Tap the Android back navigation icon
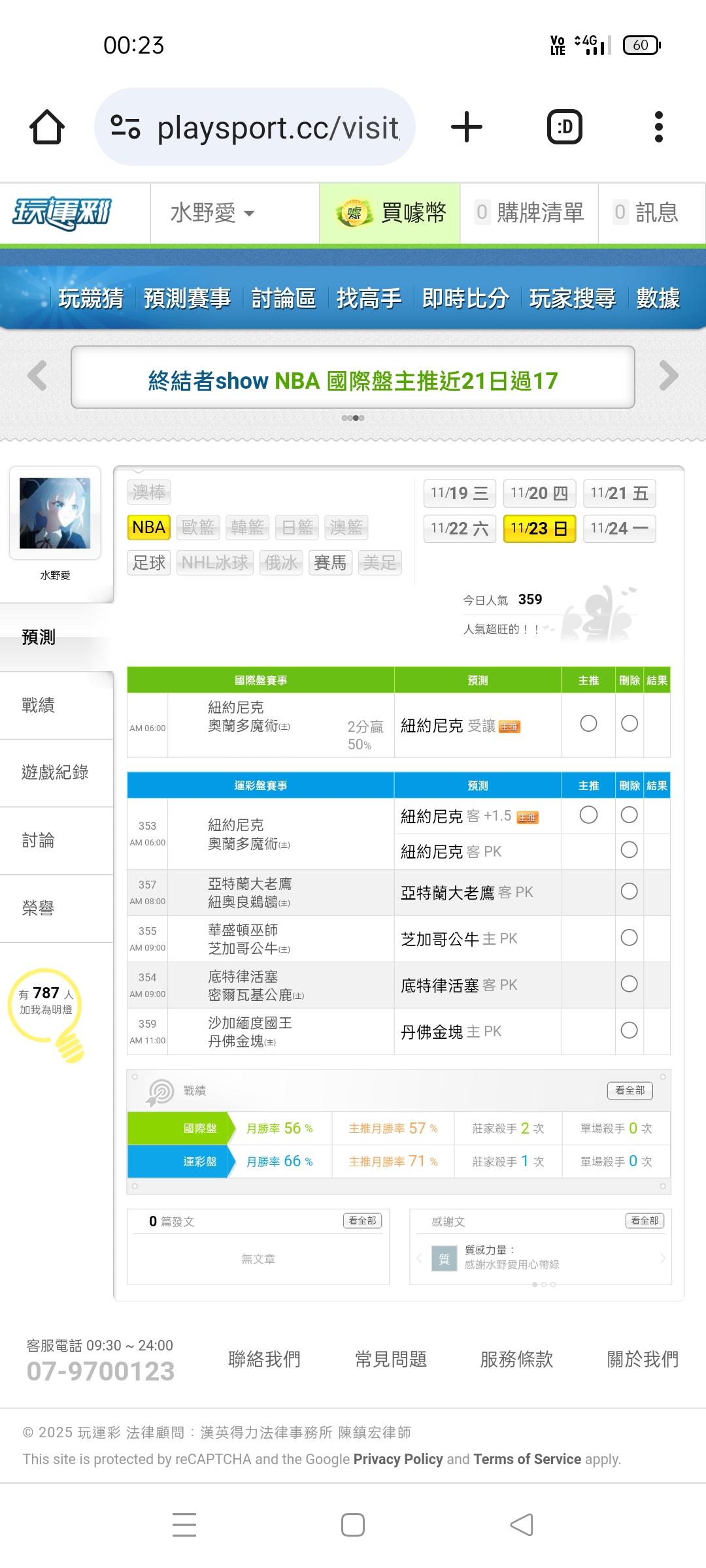Image resolution: width=706 pixels, height=1568 pixels. coord(522,1525)
